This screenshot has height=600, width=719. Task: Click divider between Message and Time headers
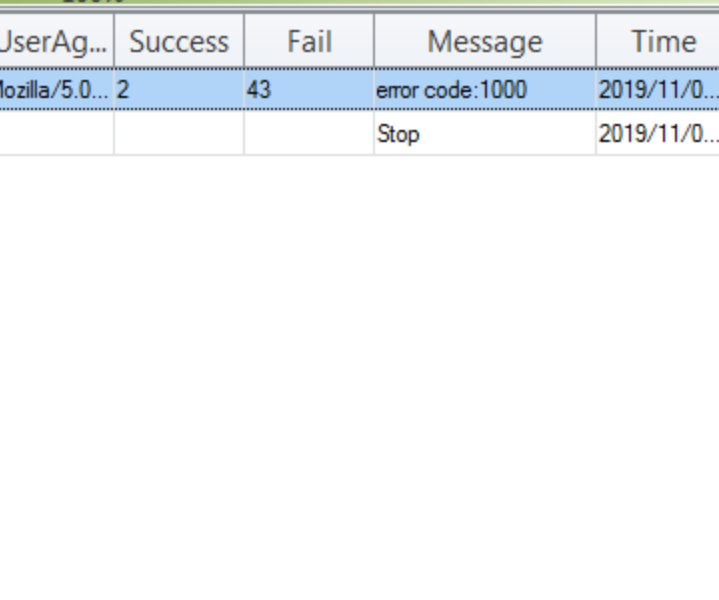coord(596,42)
